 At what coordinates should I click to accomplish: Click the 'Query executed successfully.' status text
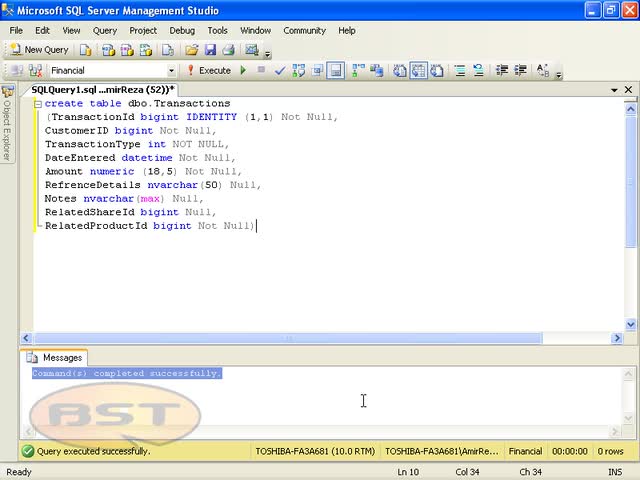click(x=93, y=451)
